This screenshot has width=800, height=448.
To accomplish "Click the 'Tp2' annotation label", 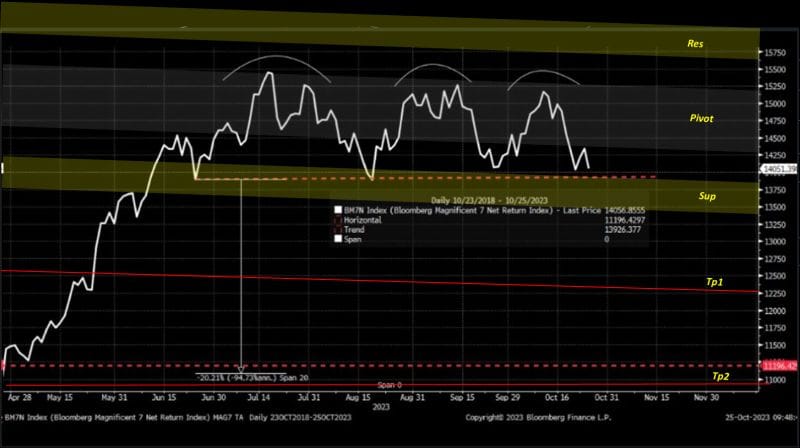I will pos(720,377).
